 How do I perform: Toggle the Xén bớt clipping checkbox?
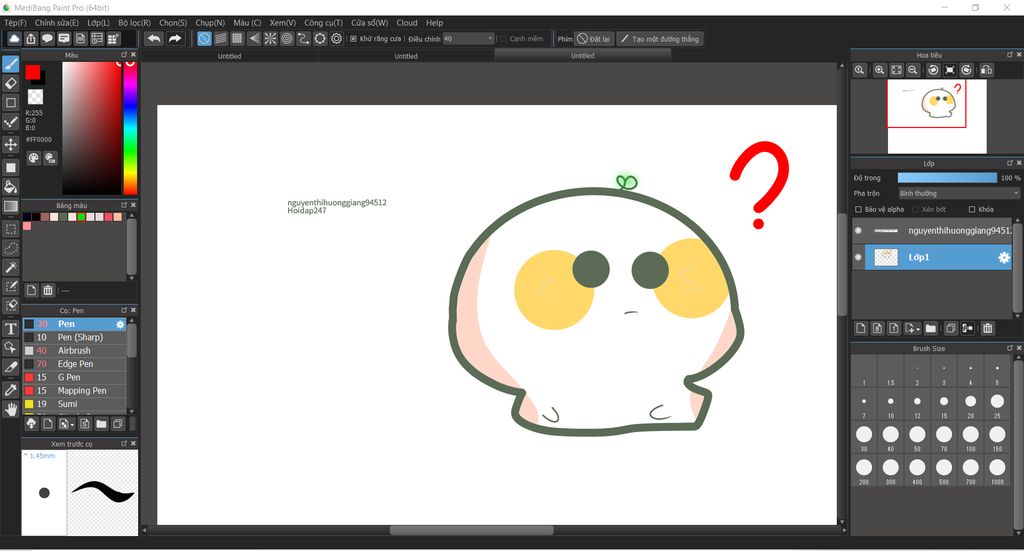click(x=916, y=210)
